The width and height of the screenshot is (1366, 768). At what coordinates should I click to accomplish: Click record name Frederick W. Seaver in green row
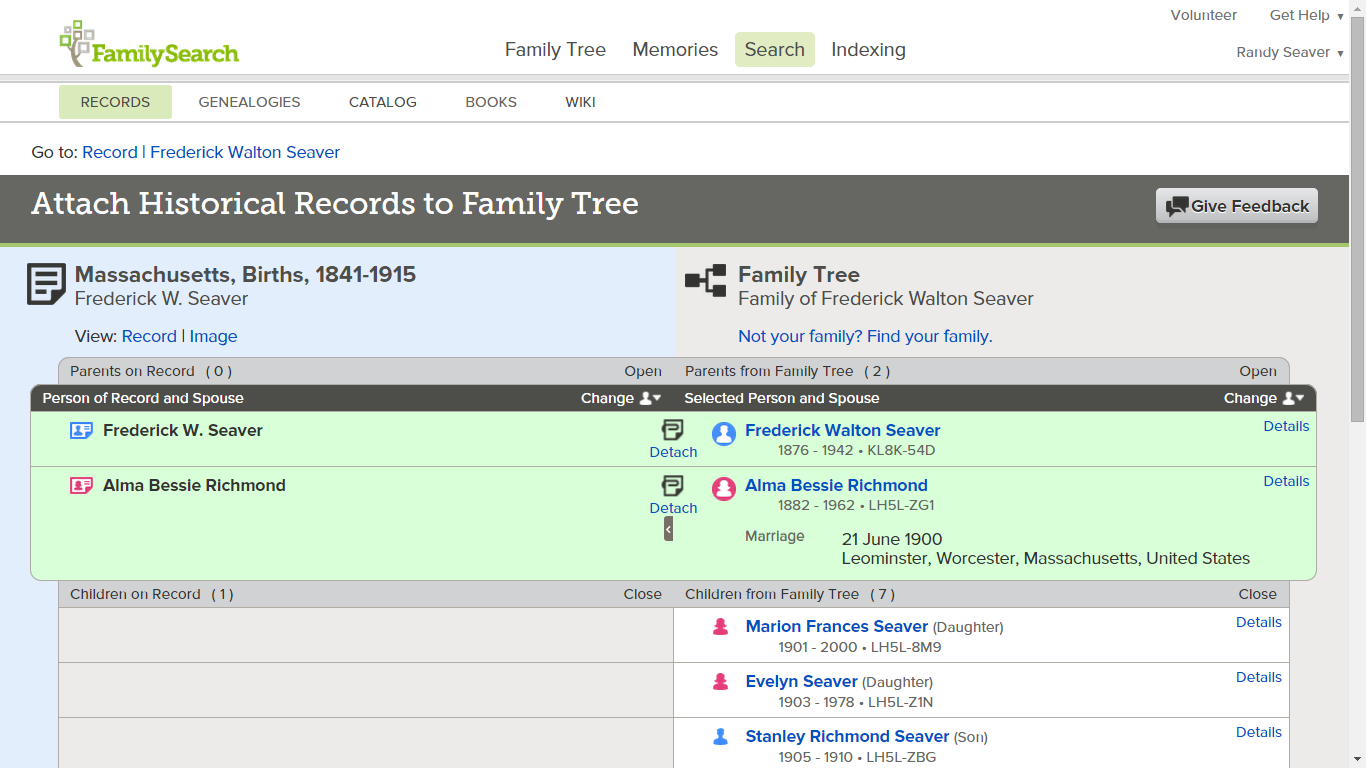(183, 430)
